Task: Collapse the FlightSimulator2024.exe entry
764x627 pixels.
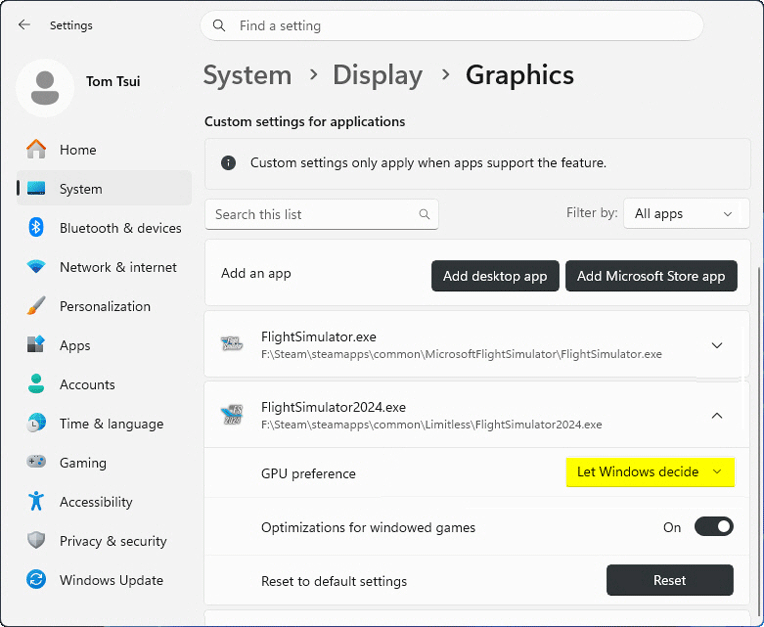Action: [x=716, y=415]
